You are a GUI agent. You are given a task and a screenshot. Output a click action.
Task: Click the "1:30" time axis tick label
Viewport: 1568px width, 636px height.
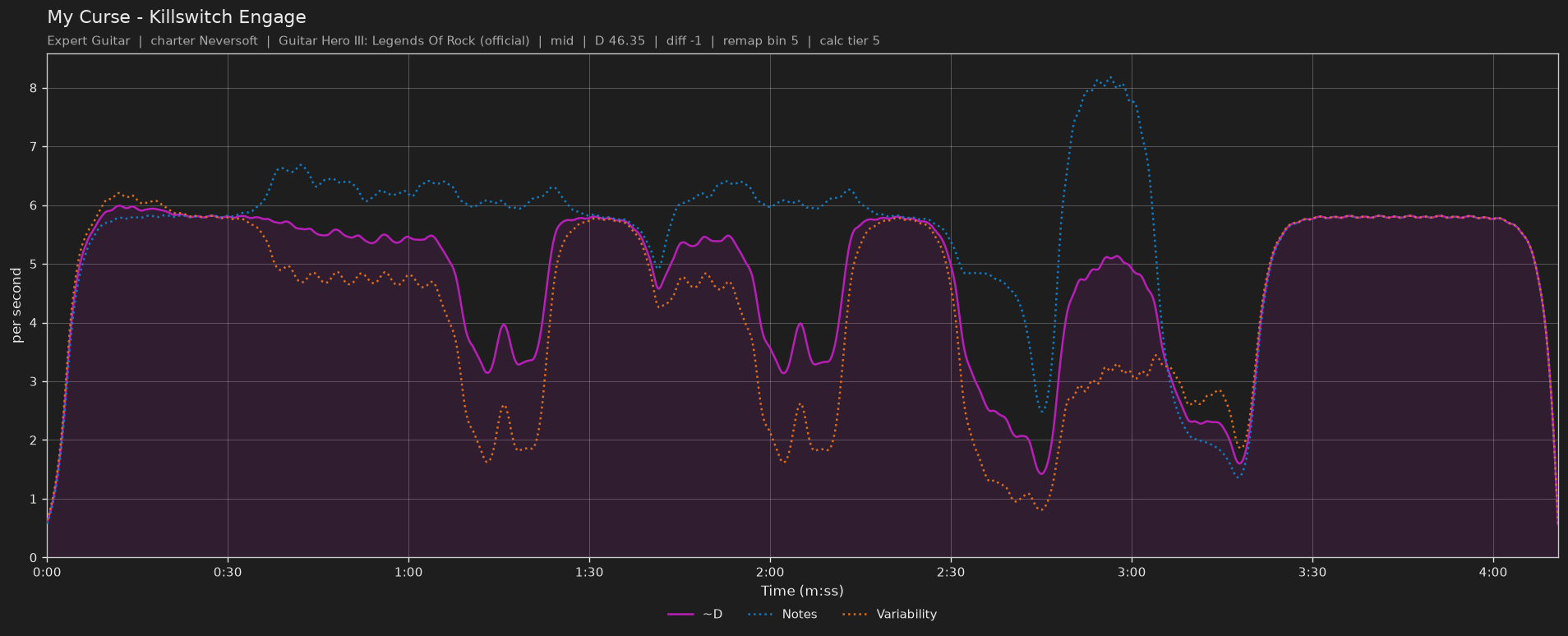[x=589, y=573]
